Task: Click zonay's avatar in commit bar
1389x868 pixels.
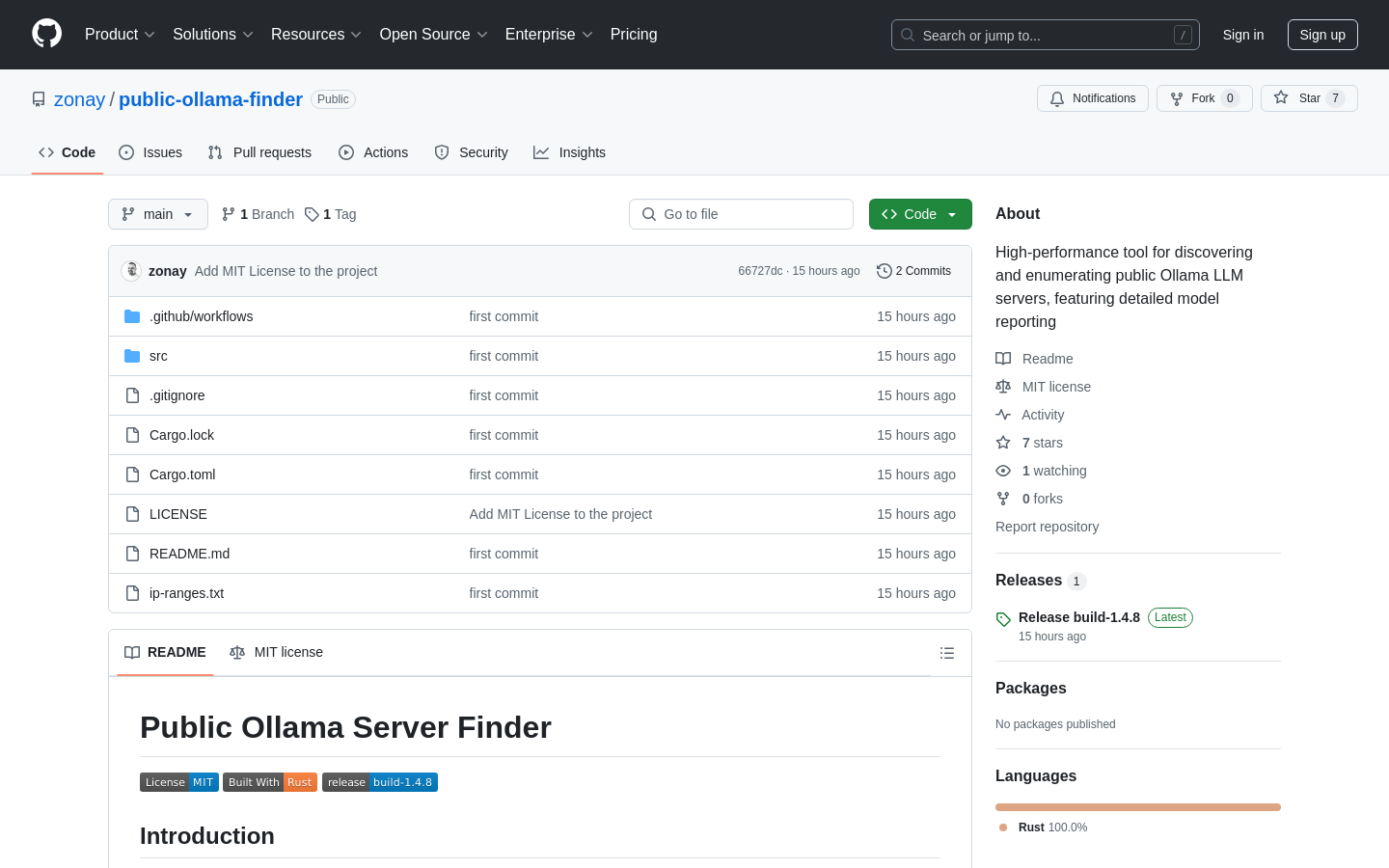Action: click(x=131, y=271)
